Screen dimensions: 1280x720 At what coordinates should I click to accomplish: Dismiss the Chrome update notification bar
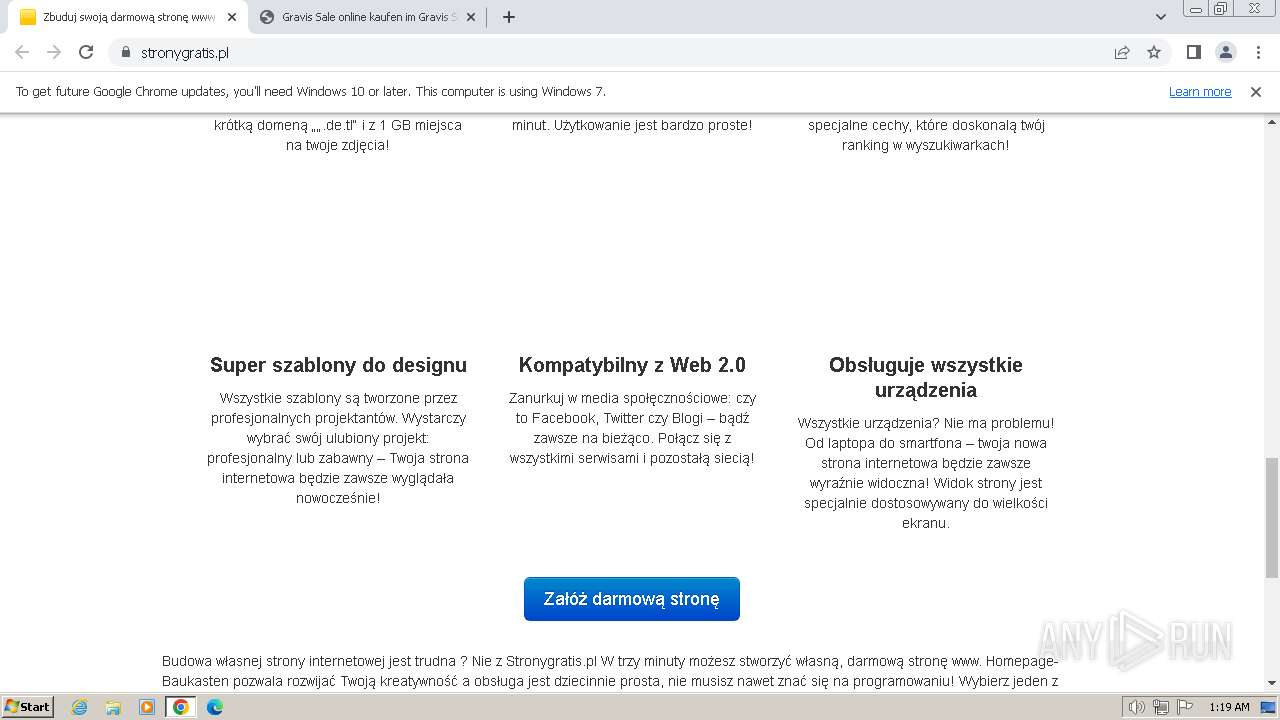[x=1256, y=91]
